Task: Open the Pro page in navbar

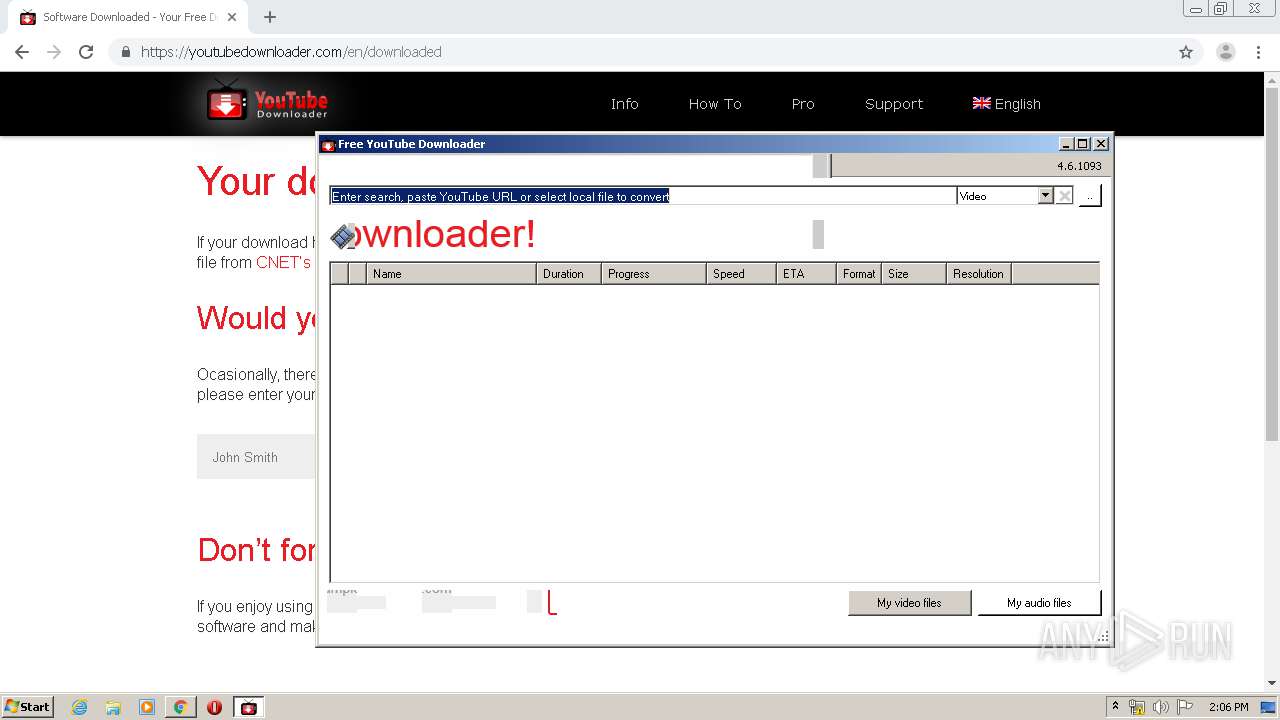Action: [x=803, y=104]
